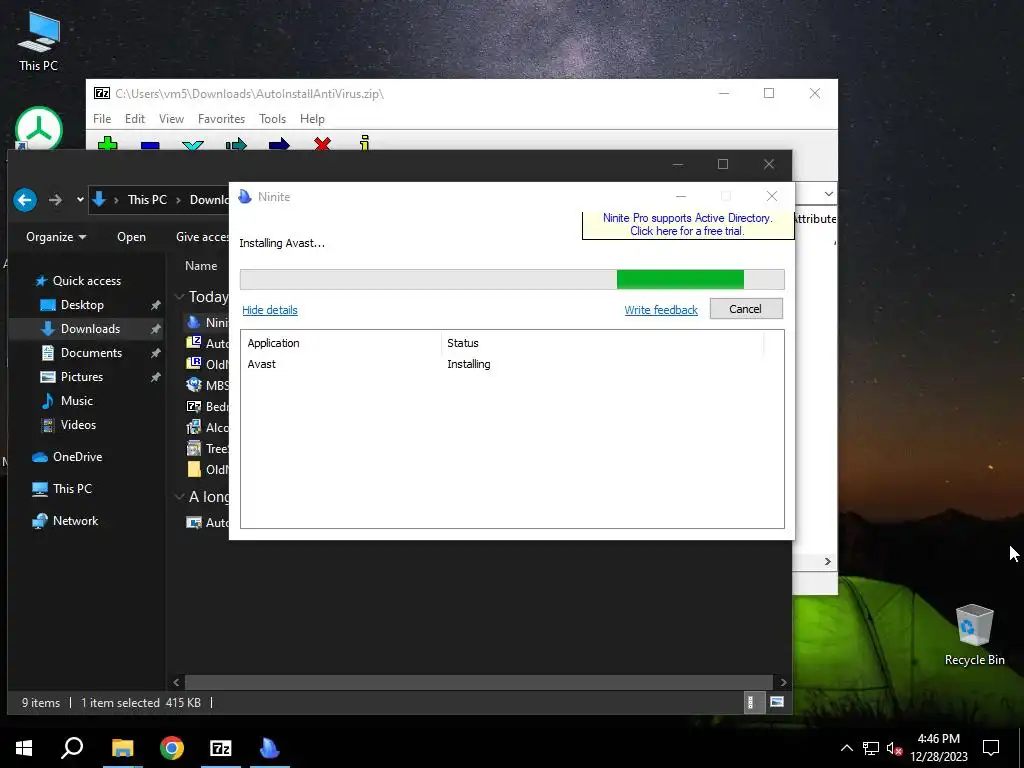Open 7-Zip Edit menu

[x=135, y=119]
